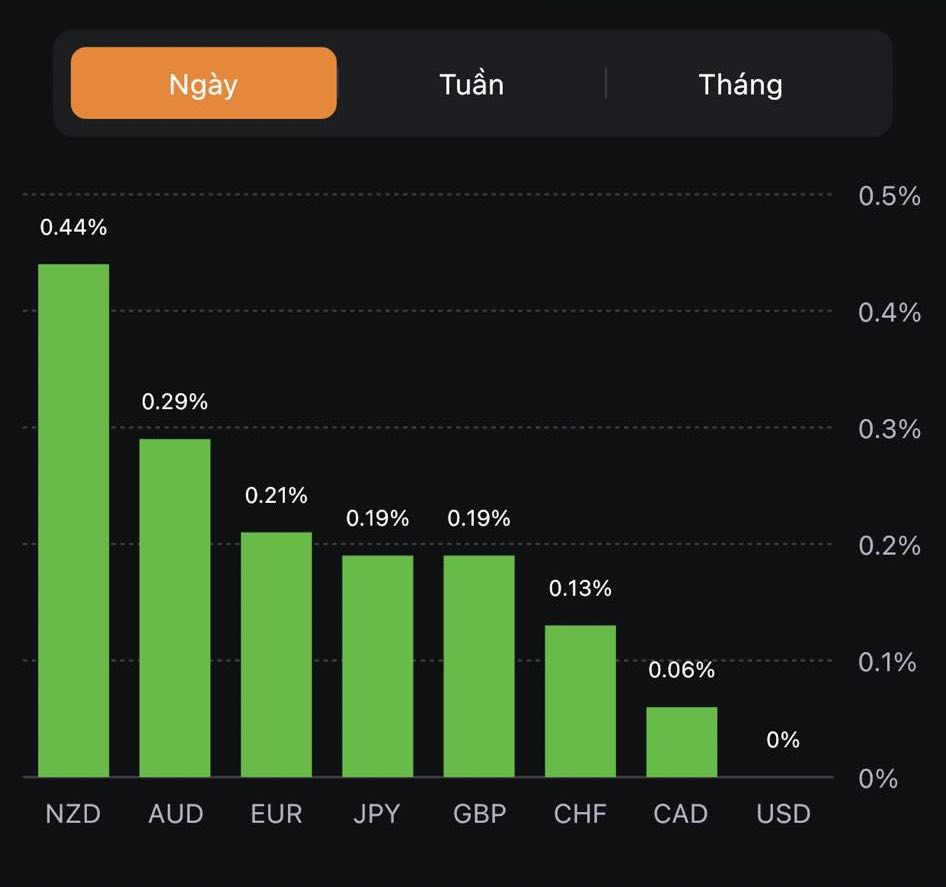Click the GBP green bar

tap(479, 666)
